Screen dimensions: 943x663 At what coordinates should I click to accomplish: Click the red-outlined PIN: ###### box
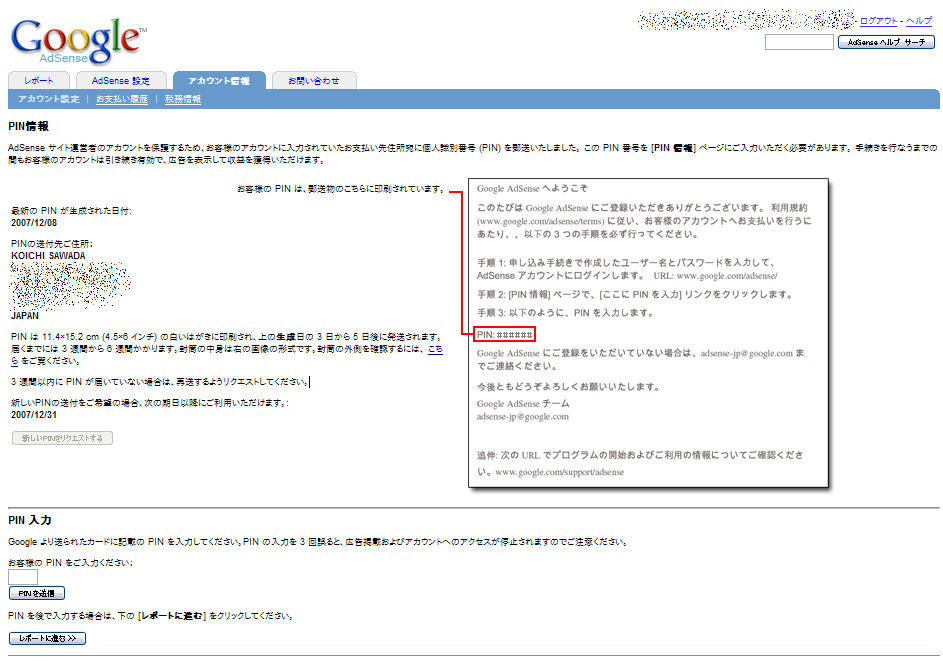point(505,334)
